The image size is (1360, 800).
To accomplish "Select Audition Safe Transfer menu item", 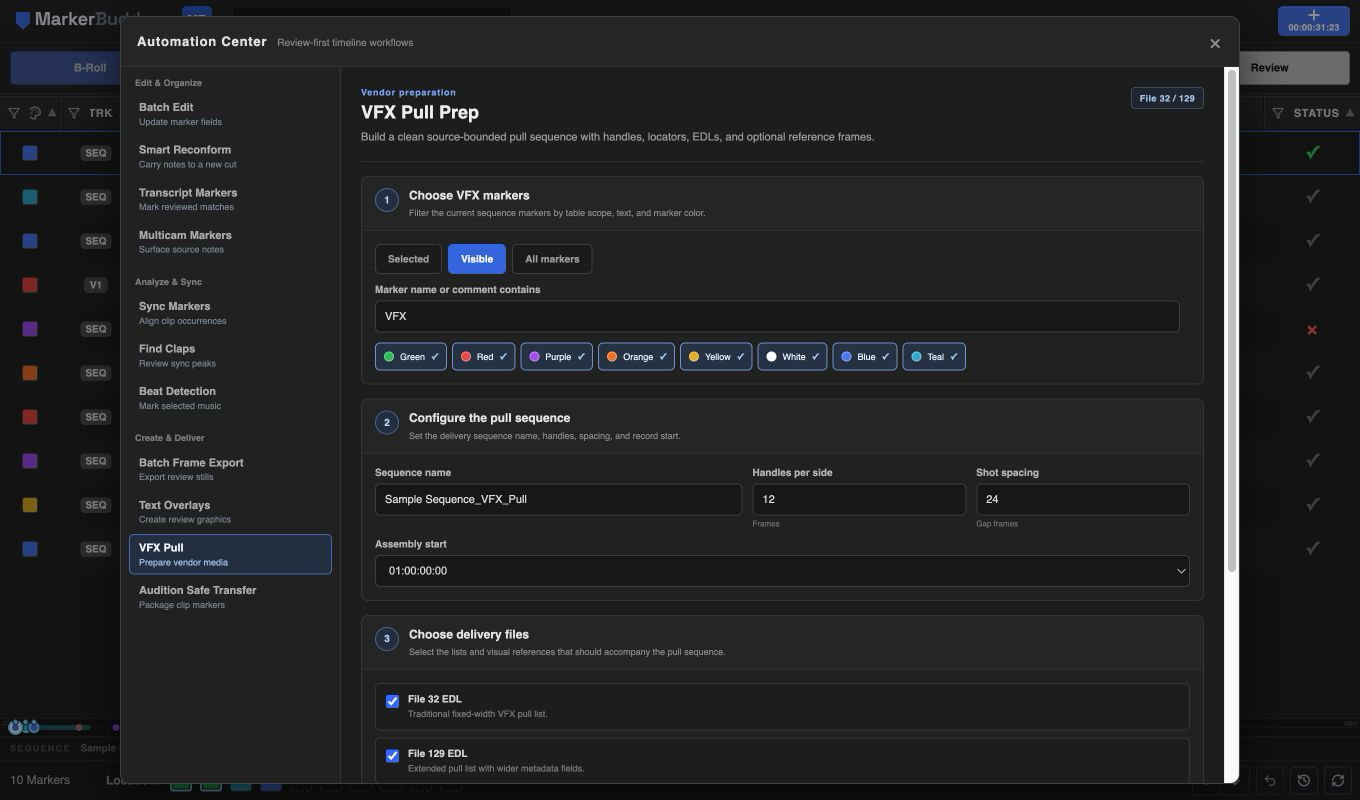I will tap(230, 597).
